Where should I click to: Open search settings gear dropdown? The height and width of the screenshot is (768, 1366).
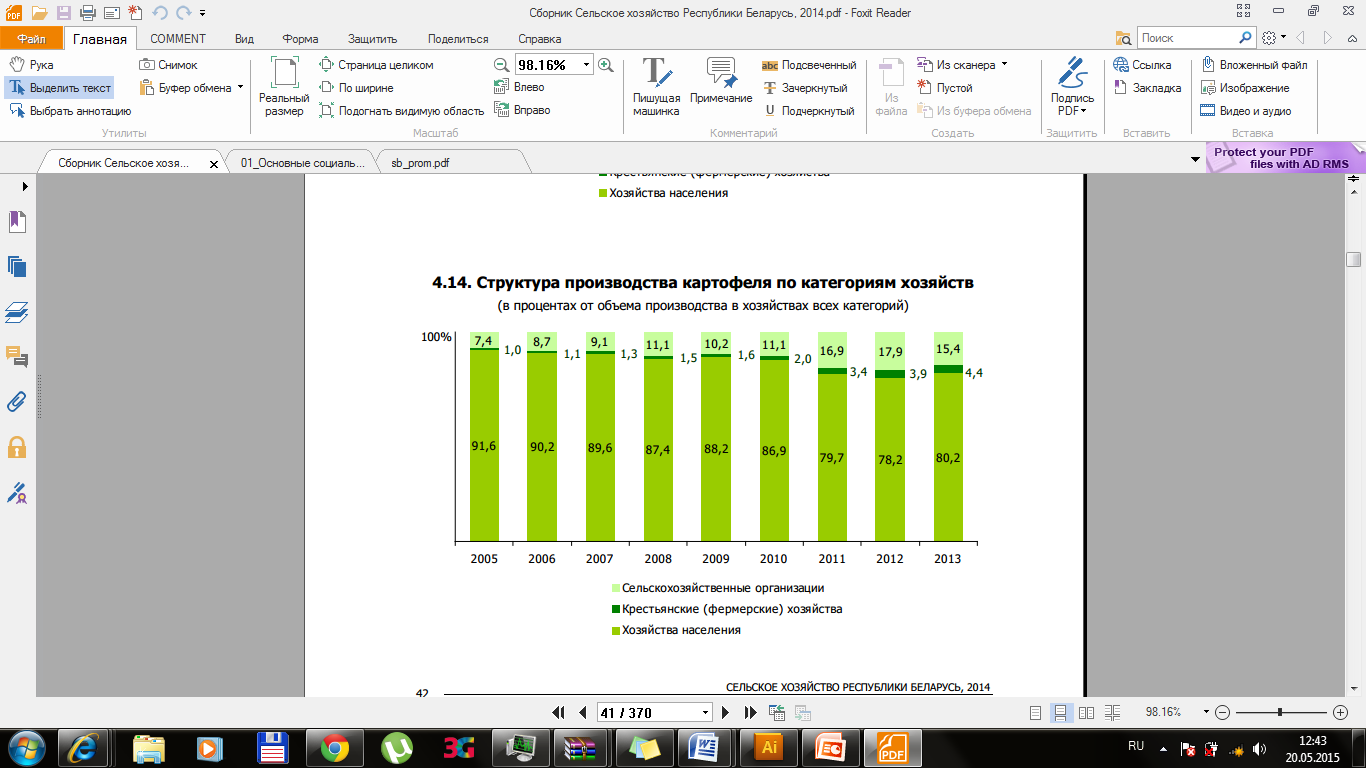1273,38
